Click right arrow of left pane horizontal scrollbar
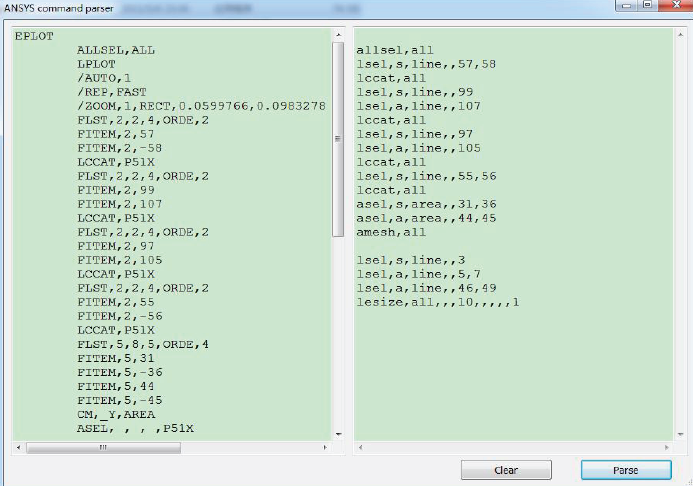The image size is (693, 486). pos(325,448)
